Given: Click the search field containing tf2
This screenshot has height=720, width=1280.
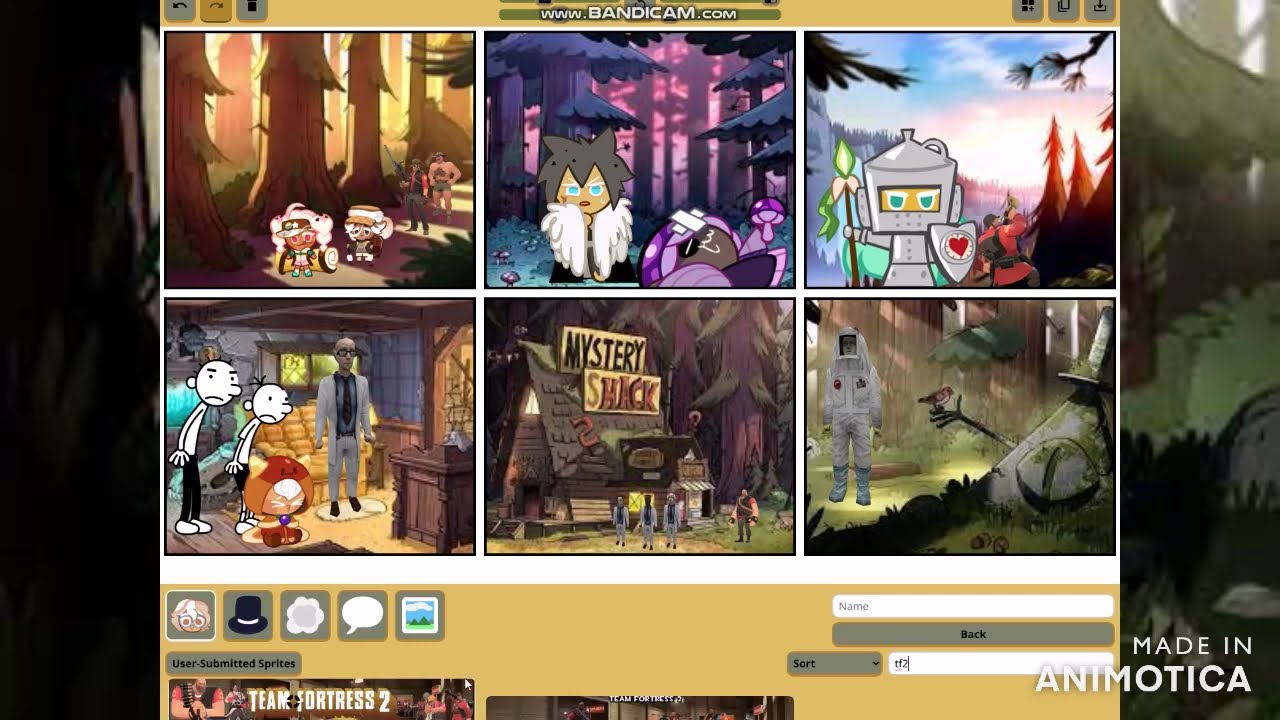Looking at the screenshot, I should pyautogui.click(x=1000, y=663).
